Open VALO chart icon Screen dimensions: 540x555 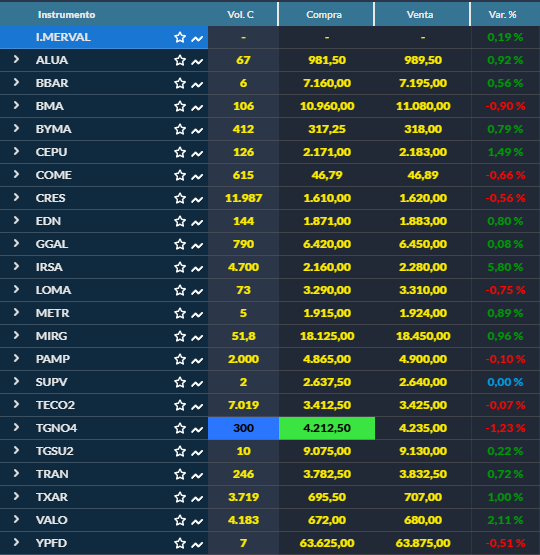(197, 521)
